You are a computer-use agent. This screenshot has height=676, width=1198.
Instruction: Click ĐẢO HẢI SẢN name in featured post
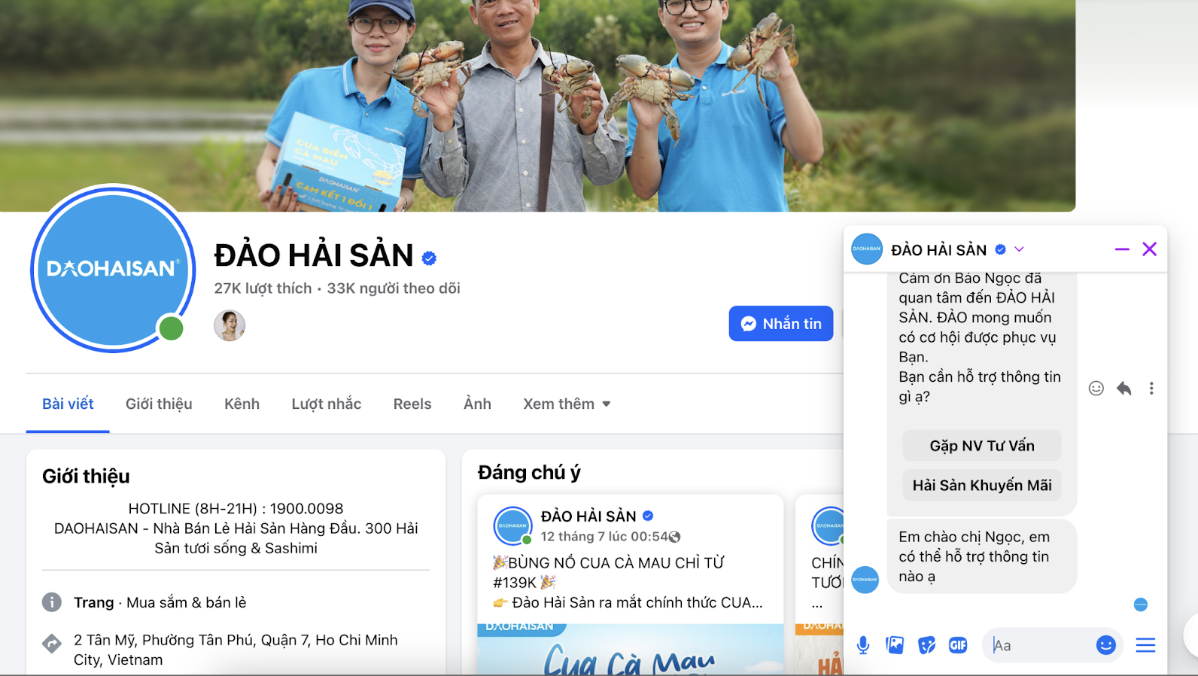tap(588, 516)
